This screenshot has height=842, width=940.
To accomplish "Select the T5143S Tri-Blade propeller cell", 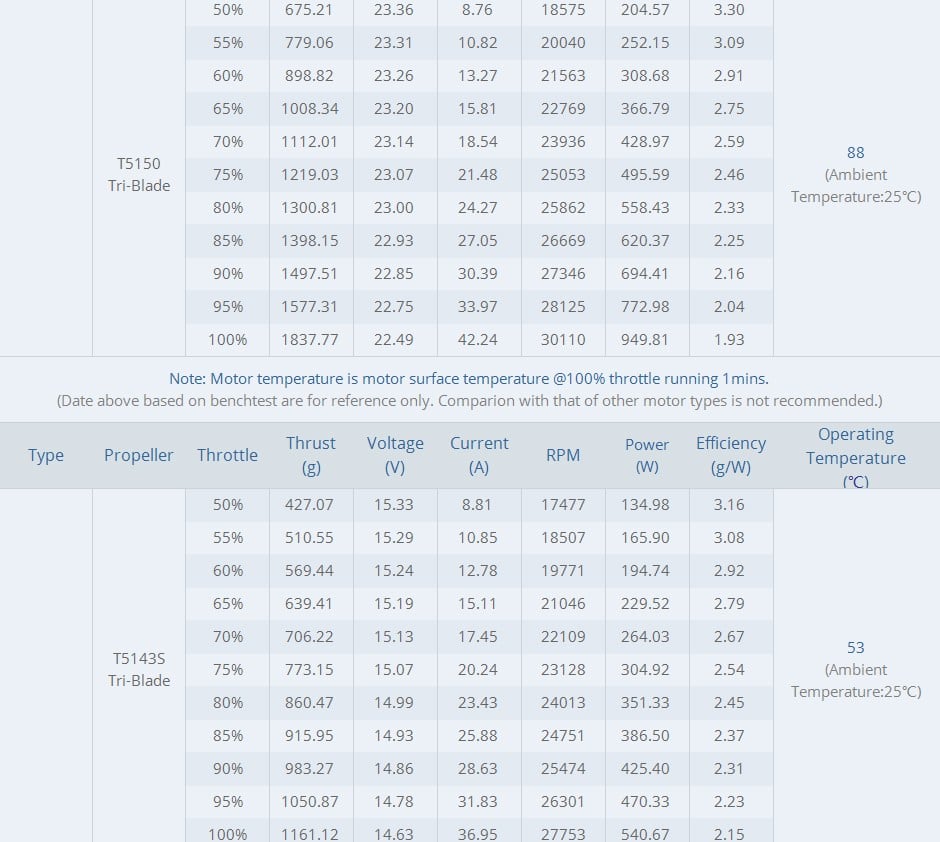I will (x=139, y=669).
